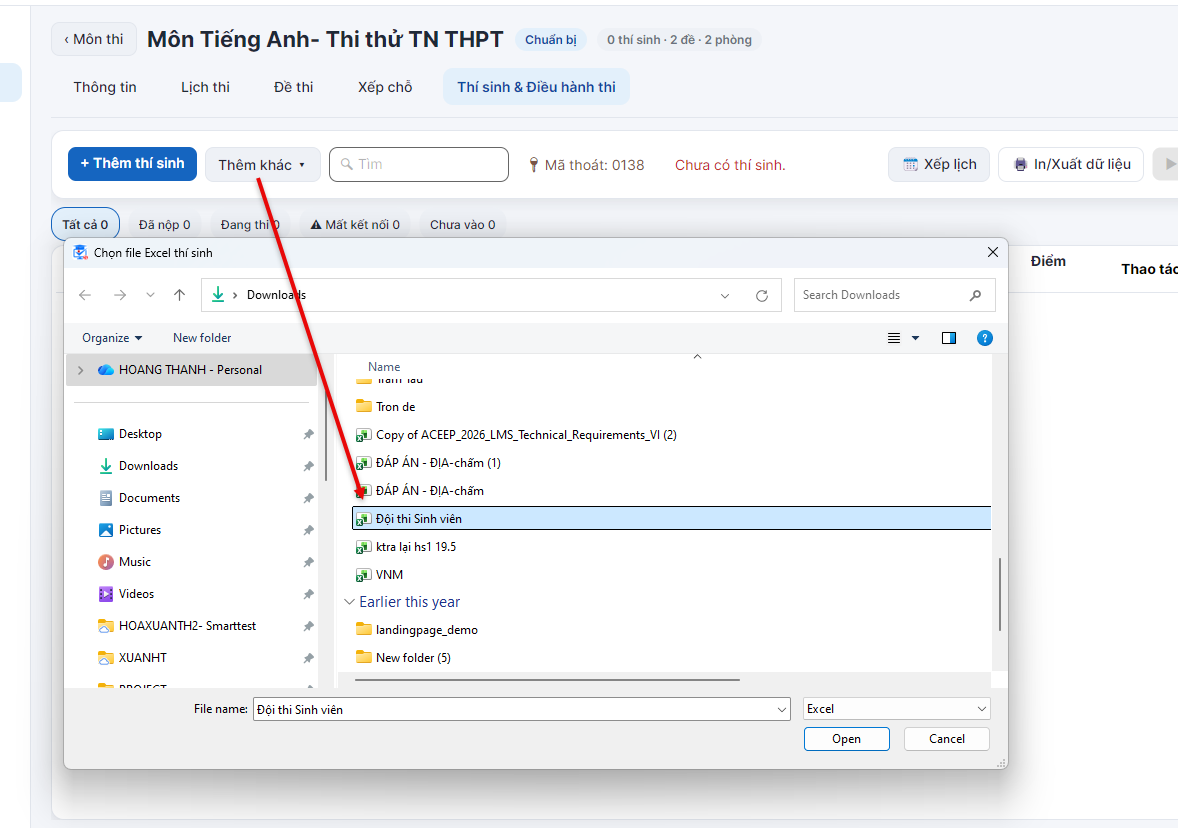Open HOAXUANTH2- Smarttest folder
The image size is (1178, 828).
coord(187,626)
